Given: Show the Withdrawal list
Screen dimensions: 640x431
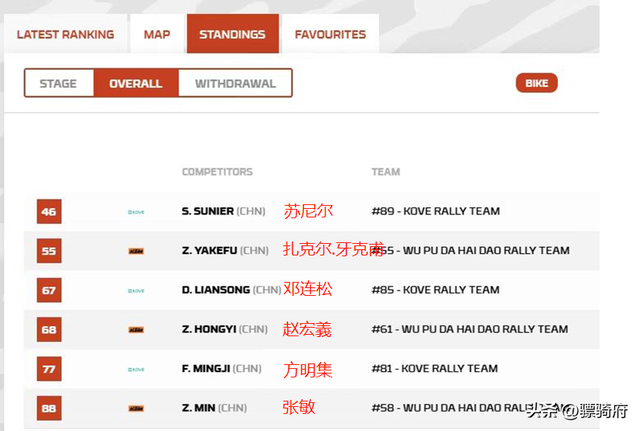Looking at the screenshot, I should (x=236, y=83).
